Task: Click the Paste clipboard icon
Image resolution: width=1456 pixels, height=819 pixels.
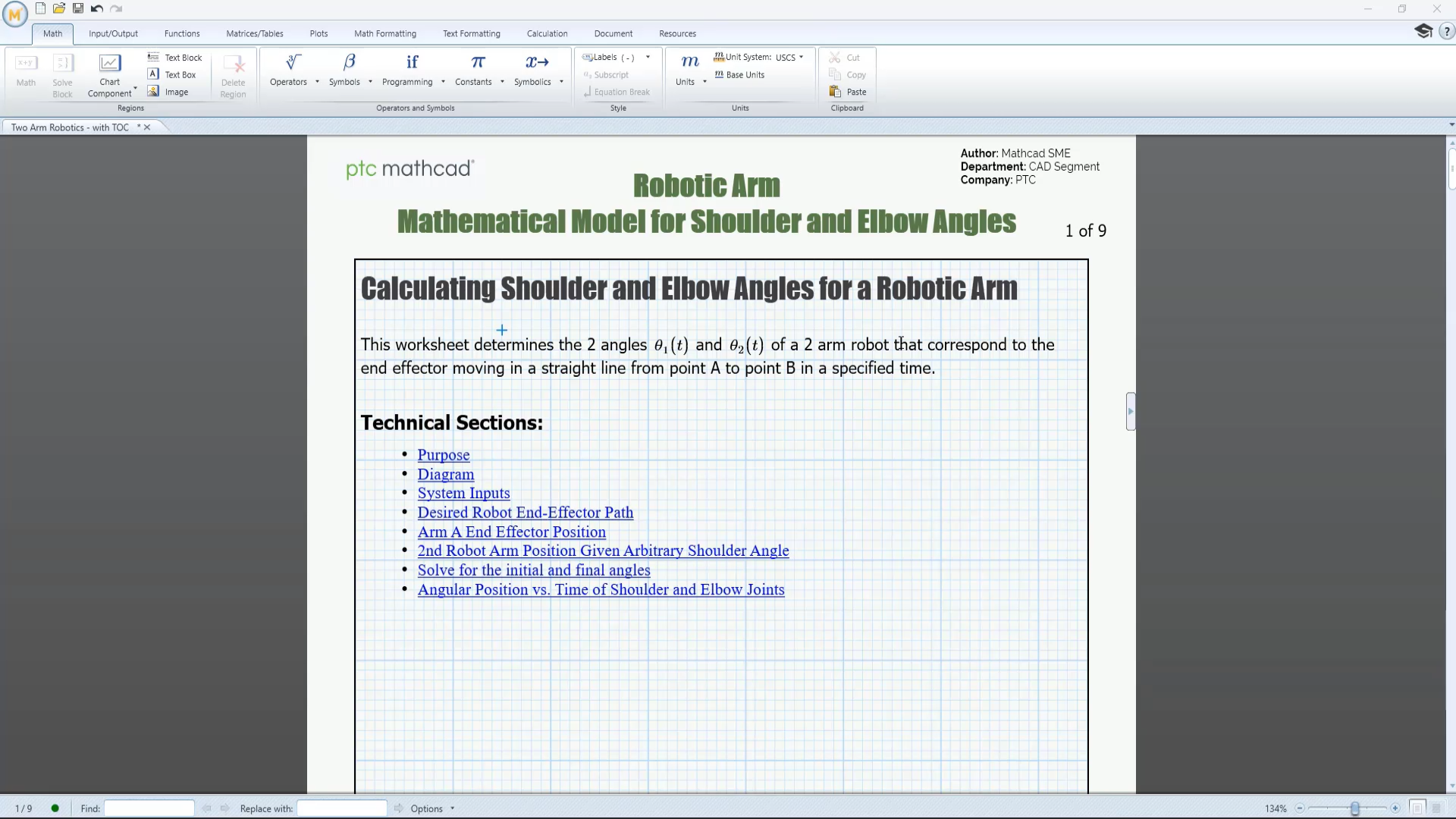Action: pos(835,92)
